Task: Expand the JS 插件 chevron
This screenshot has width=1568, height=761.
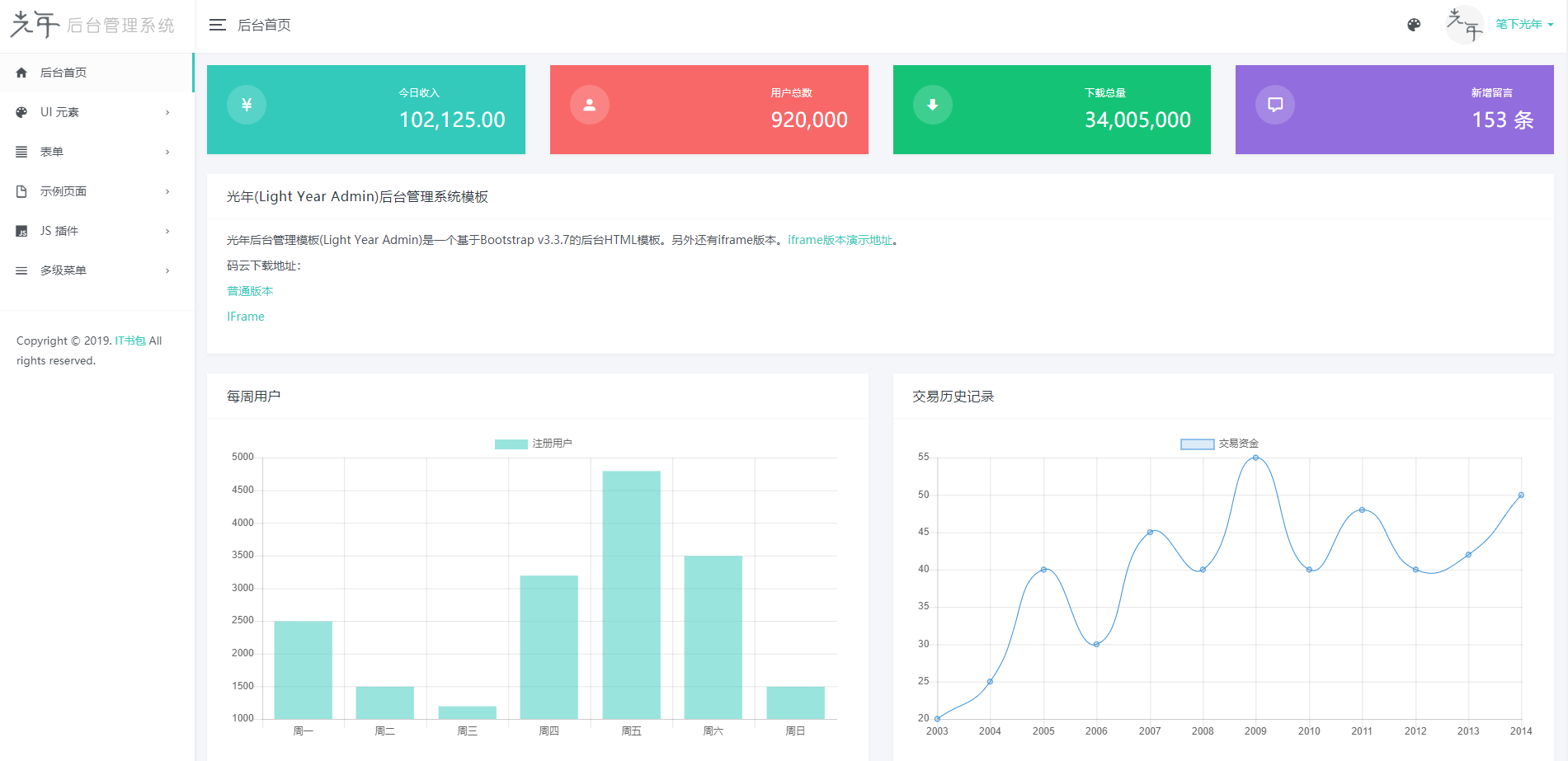Action: coord(167,231)
